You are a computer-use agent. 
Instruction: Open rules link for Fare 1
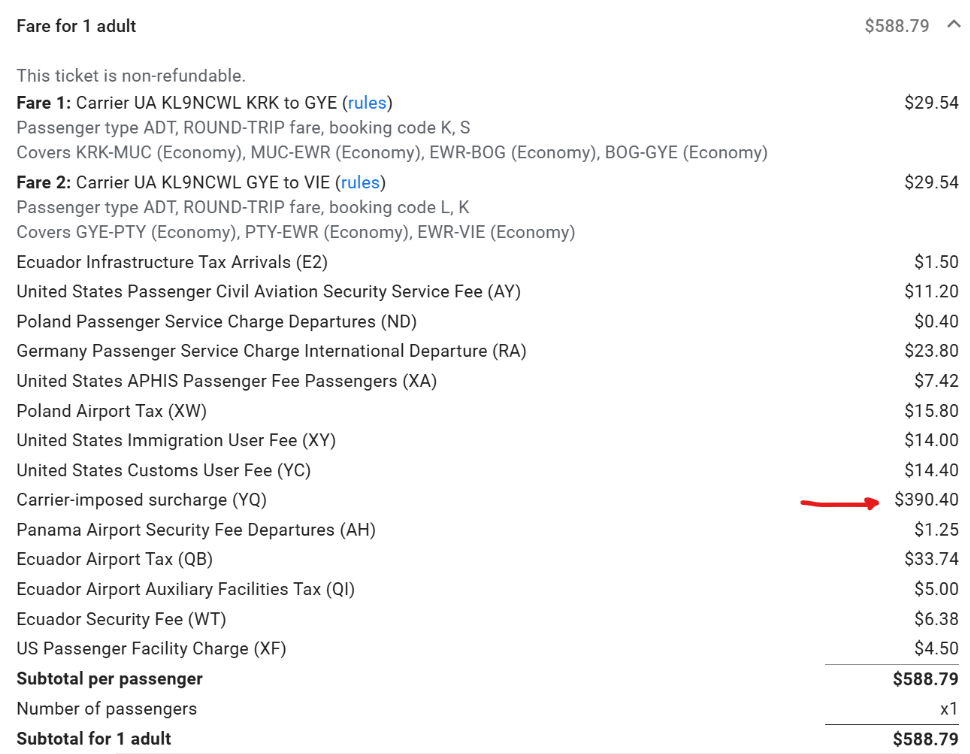(367, 103)
